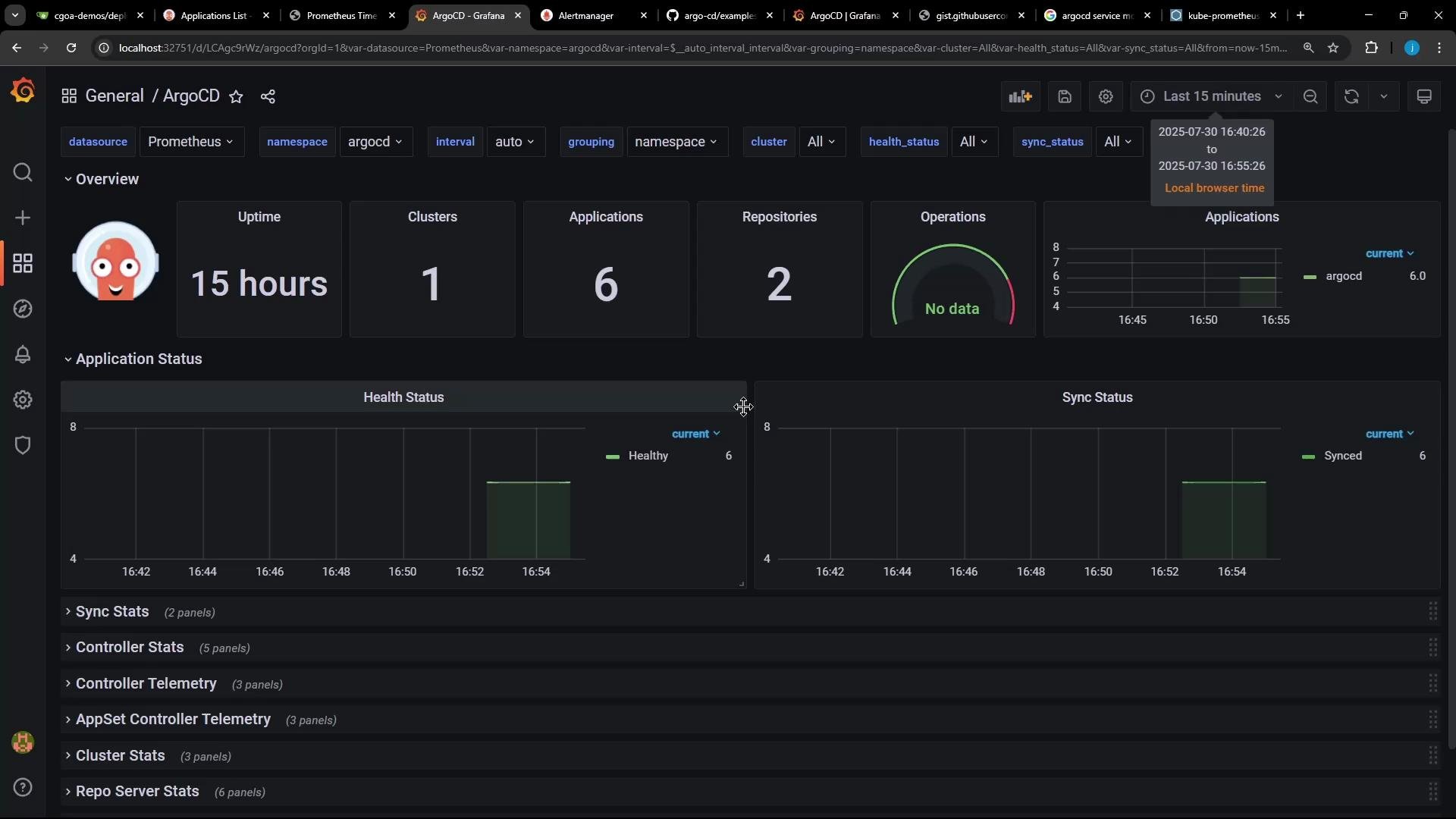Go back in browser history

tap(17, 48)
